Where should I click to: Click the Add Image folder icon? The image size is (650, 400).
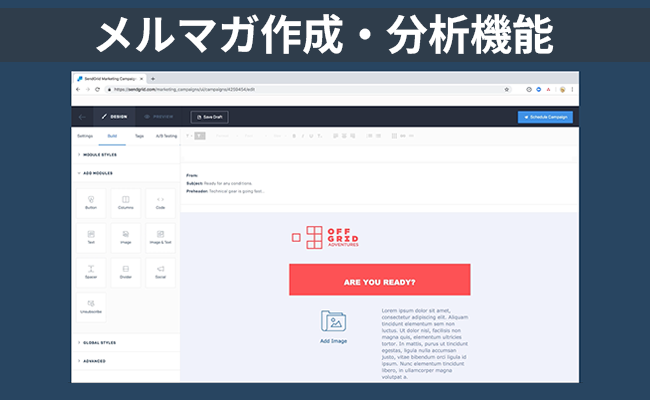click(333, 321)
